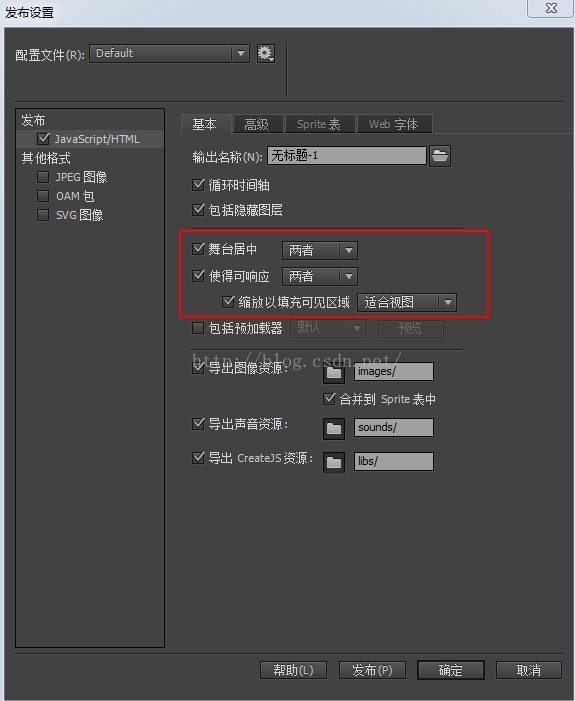Edit images/ path field

(x=393, y=372)
